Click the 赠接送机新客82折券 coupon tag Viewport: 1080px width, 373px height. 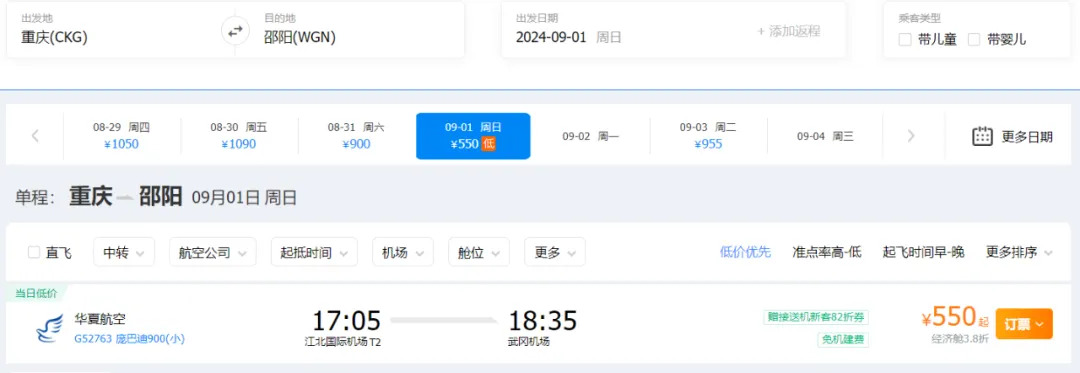coord(816,317)
